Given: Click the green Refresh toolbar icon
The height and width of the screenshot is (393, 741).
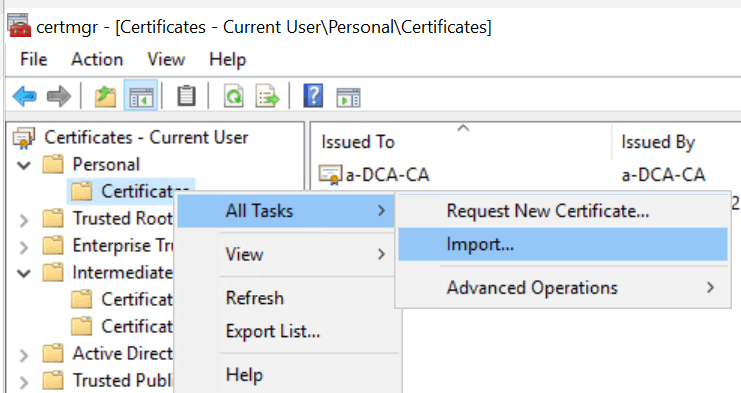Looking at the screenshot, I should tap(233, 96).
